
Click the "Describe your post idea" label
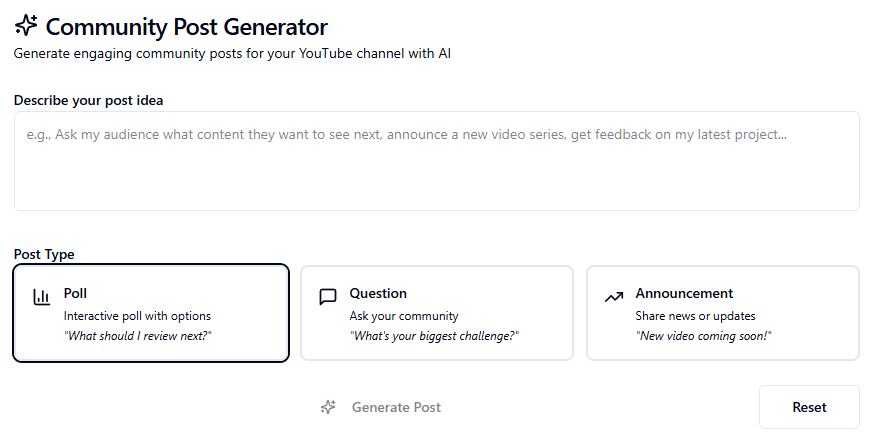tap(88, 100)
